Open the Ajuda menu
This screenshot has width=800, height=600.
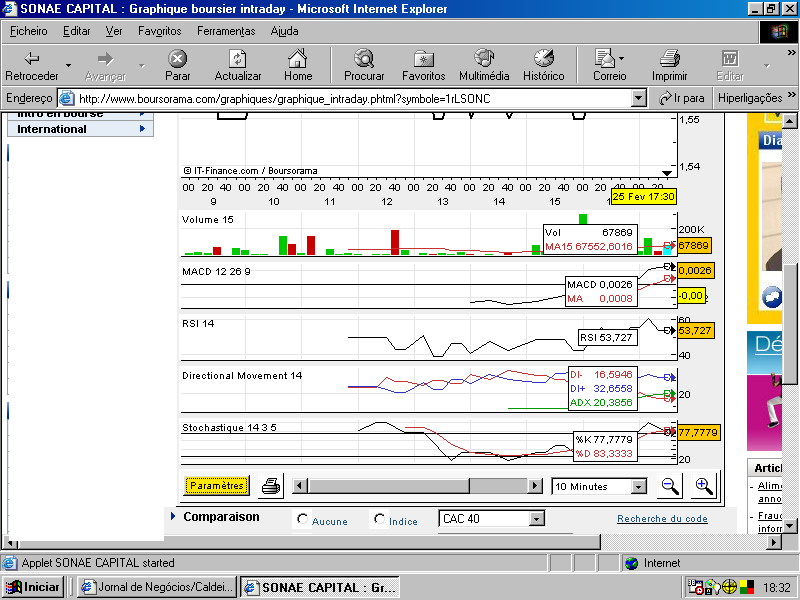[284, 31]
